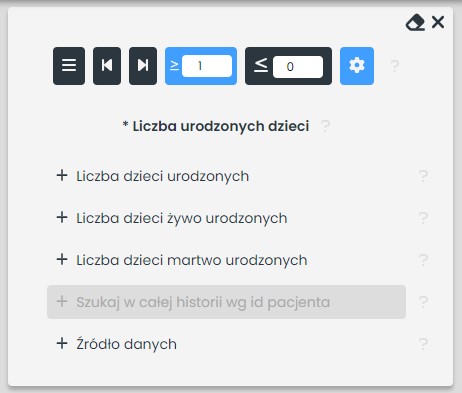Toggle the less-than-or-equal filter
Screen dimensions: 462x393
pyautogui.click(x=261, y=65)
